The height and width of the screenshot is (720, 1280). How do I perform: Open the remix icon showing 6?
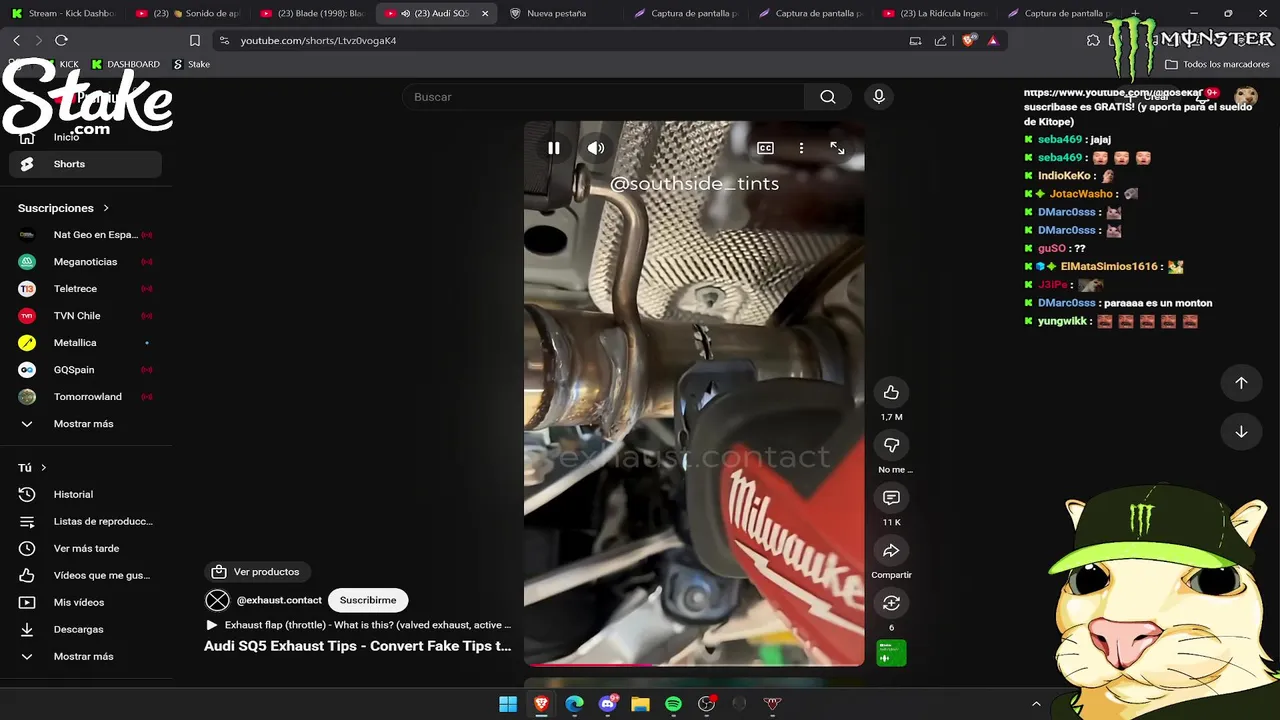(891, 603)
